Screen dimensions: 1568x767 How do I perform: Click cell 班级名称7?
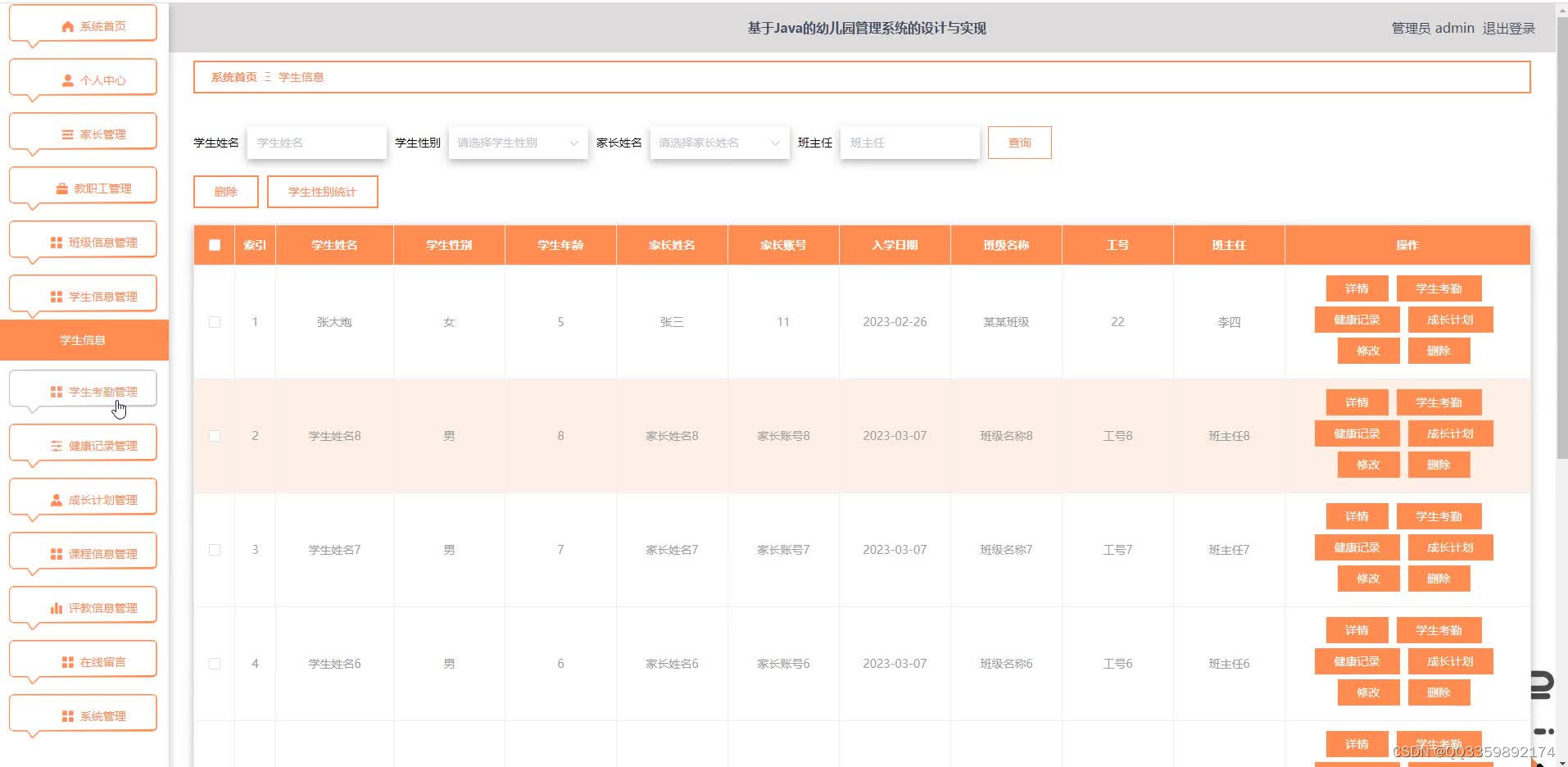[x=1007, y=550]
